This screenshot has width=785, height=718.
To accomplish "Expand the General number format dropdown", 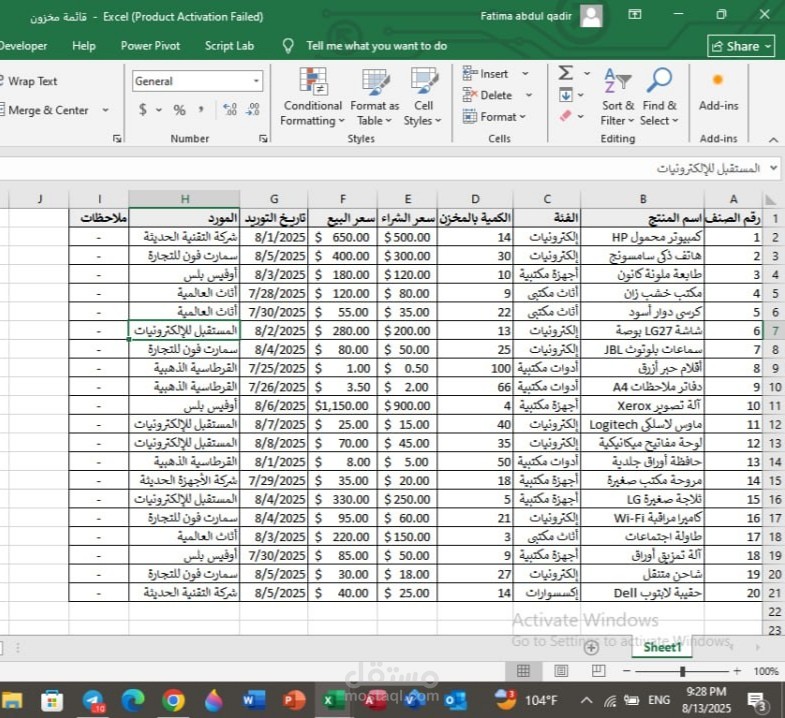I will [256, 81].
